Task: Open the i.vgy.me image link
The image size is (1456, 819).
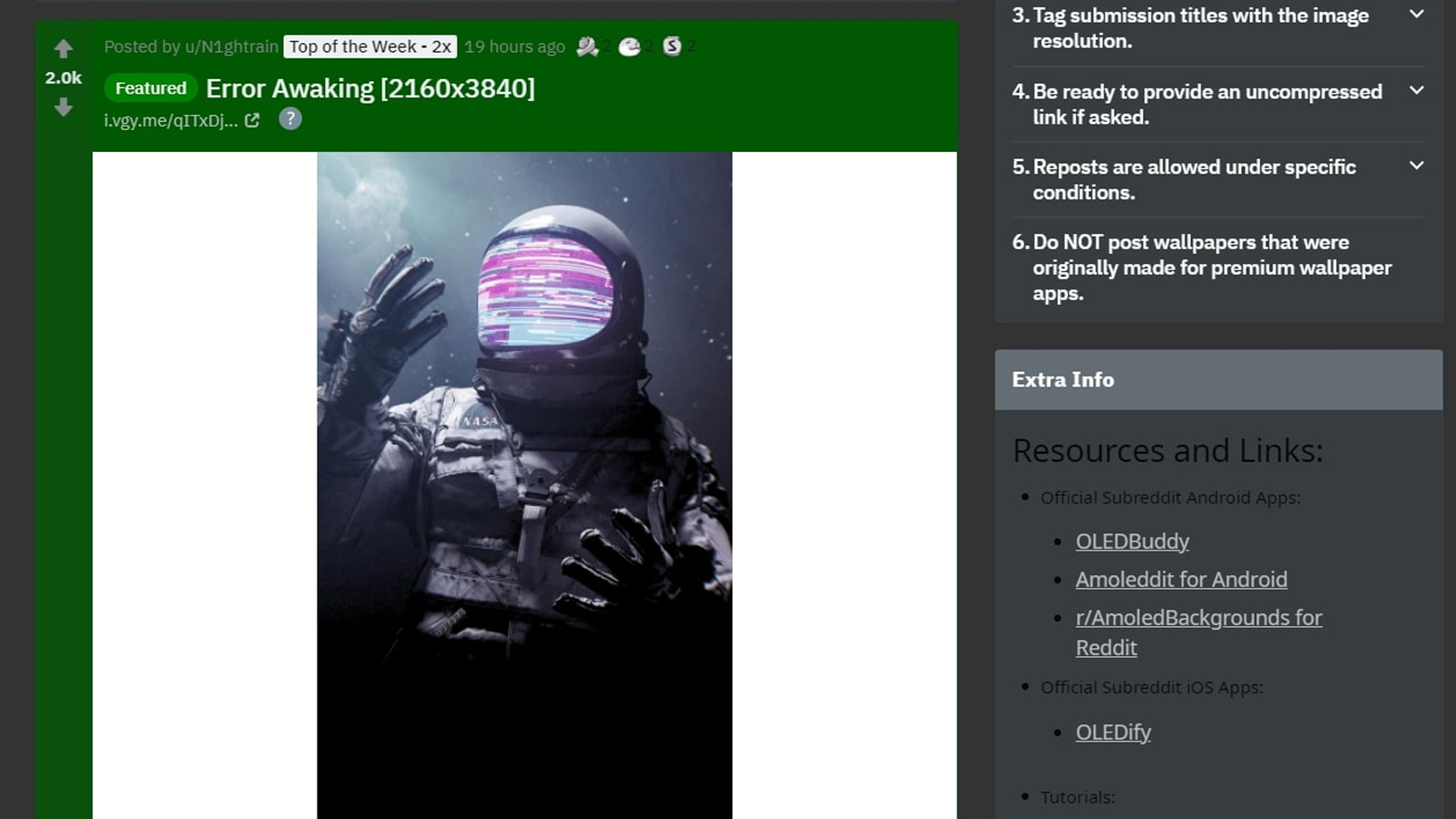Action: (x=170, y=120)
